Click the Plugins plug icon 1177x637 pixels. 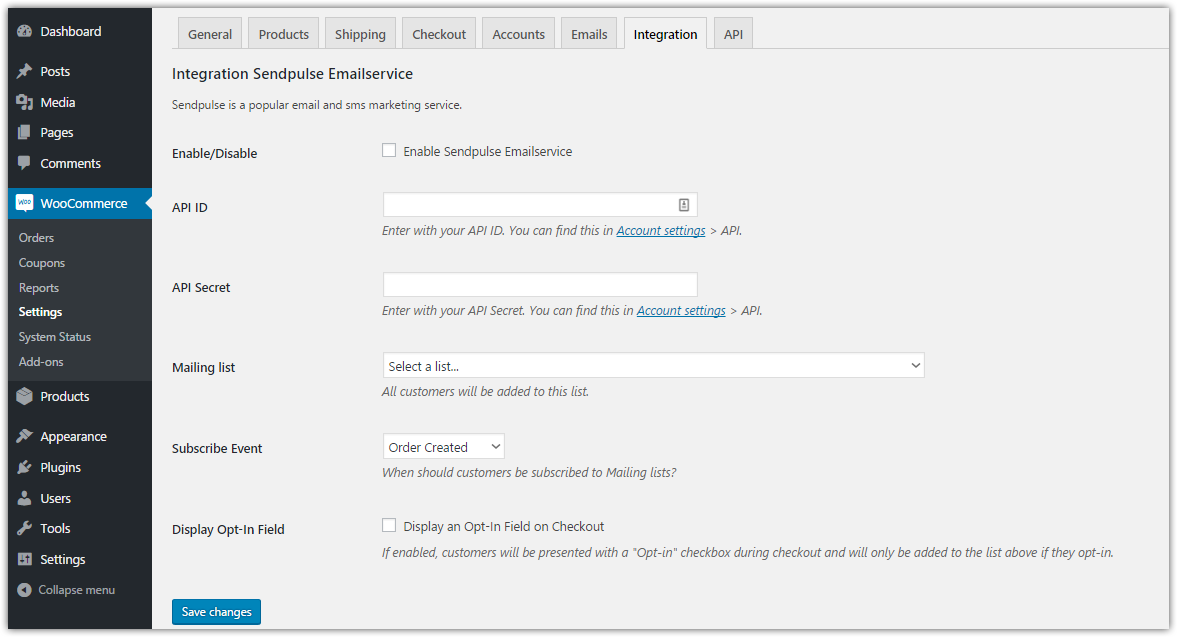25,467
